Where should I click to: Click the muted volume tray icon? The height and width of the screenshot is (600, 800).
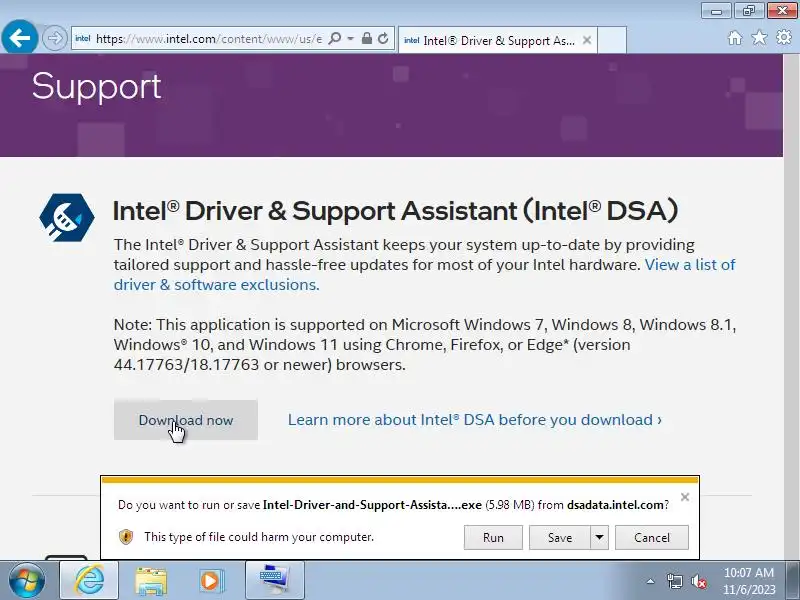point(698,581)
